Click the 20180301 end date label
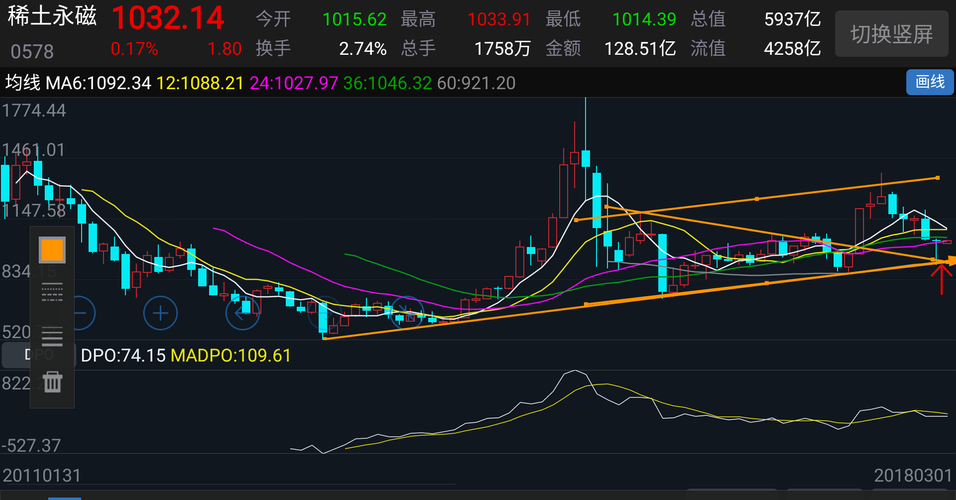This screenshot has width=956, height=500. (913, 475)
